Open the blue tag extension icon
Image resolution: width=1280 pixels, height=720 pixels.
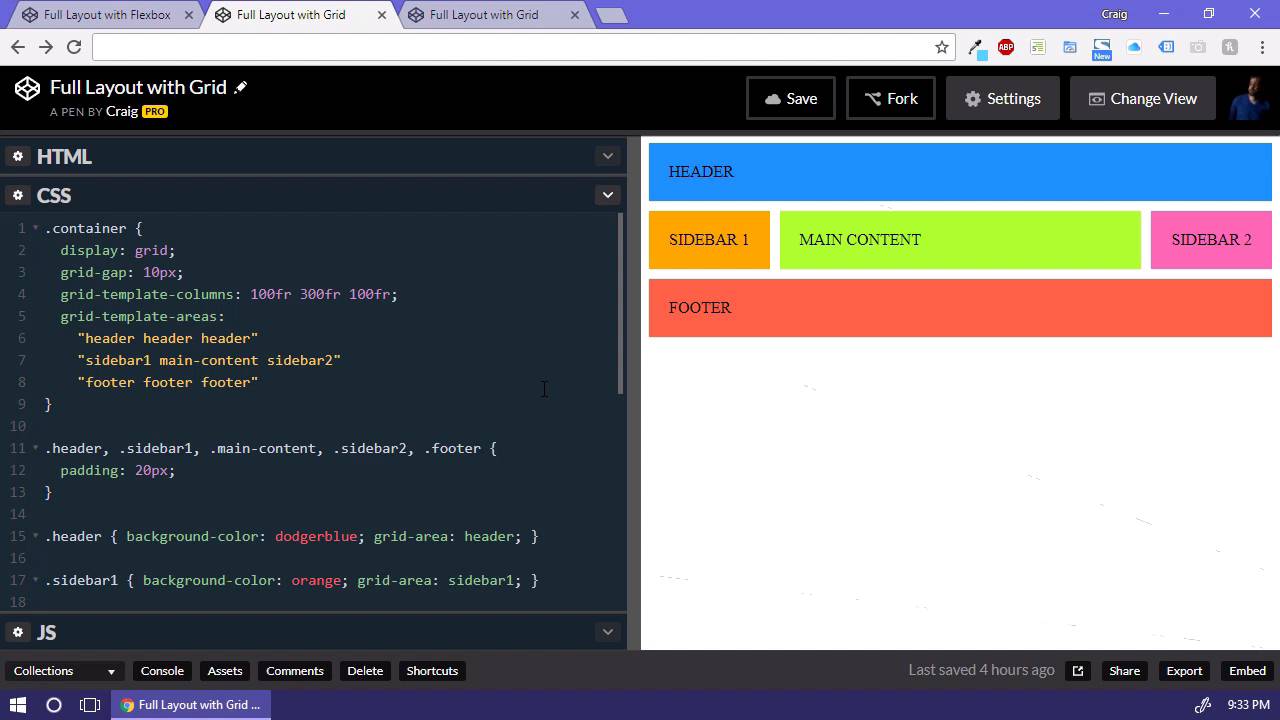pos(1166,47)
